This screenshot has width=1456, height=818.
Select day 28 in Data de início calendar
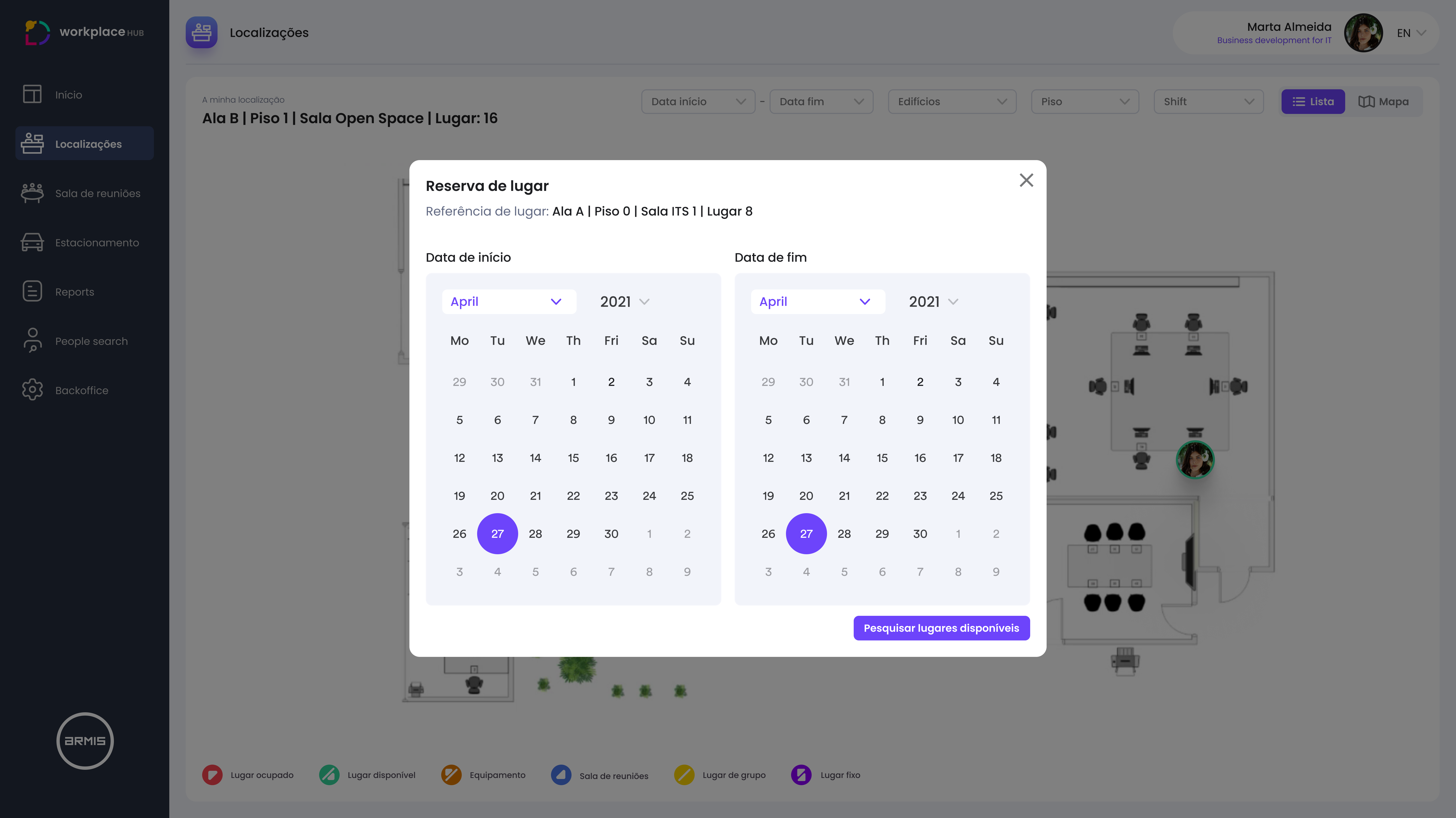click(535, 533)
